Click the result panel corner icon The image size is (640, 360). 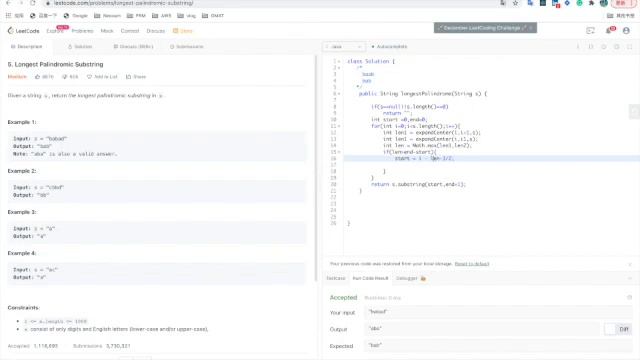629,298
